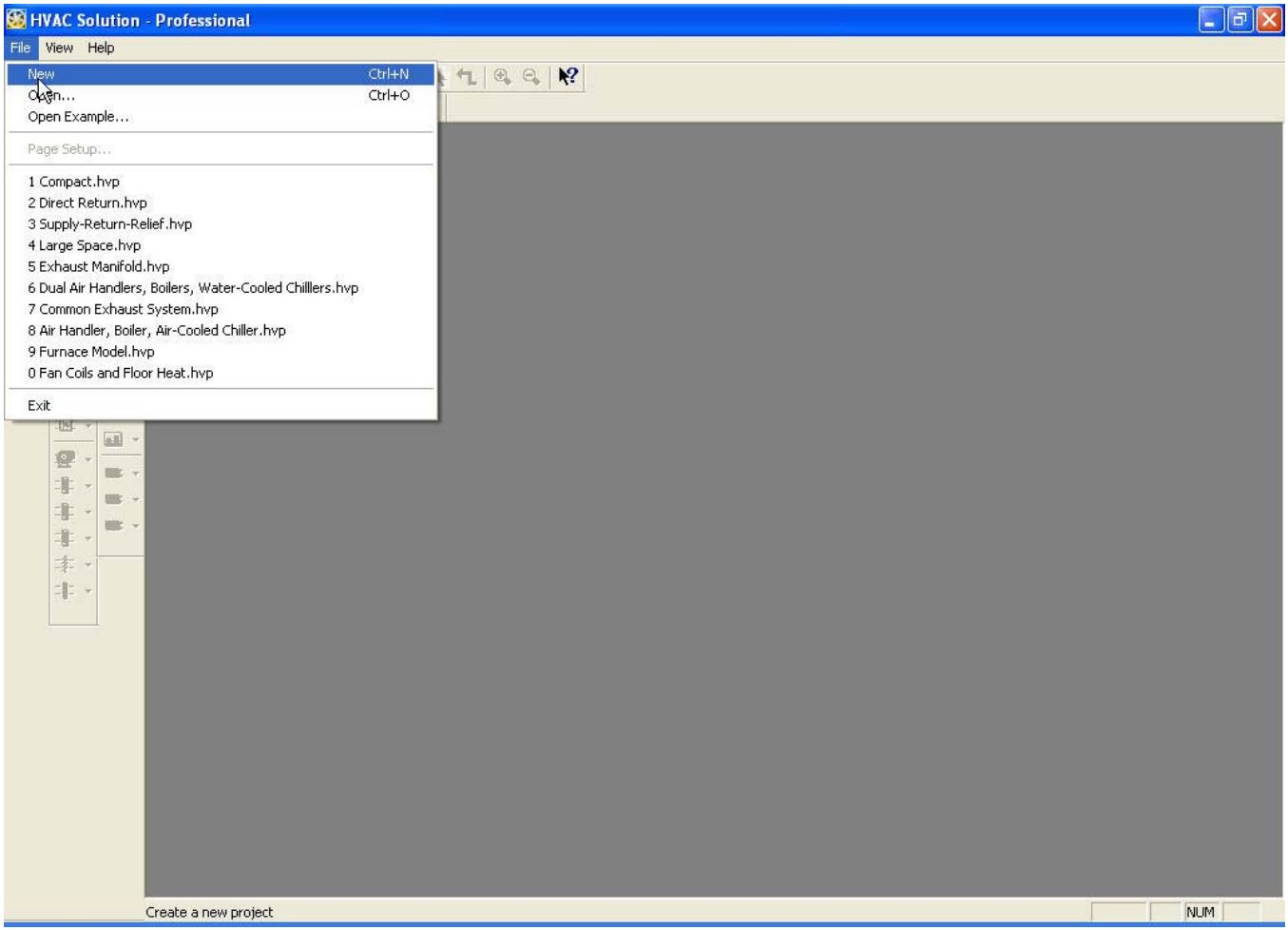The image size is (1288, 930).
Task: Select the bar-chart building icon in palette
Action: pos(113,439)
